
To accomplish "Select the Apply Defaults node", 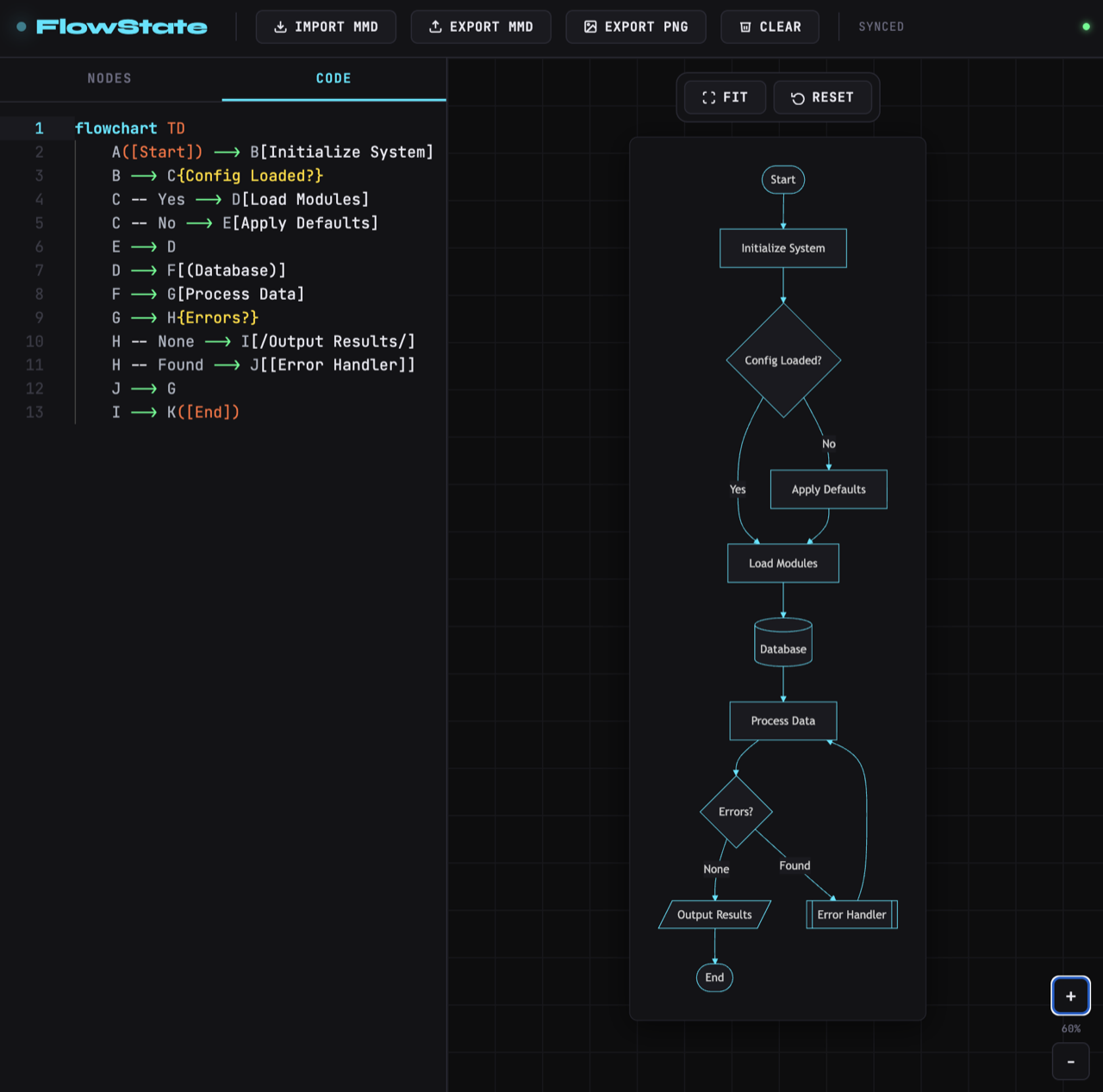I will pos(829,490).
